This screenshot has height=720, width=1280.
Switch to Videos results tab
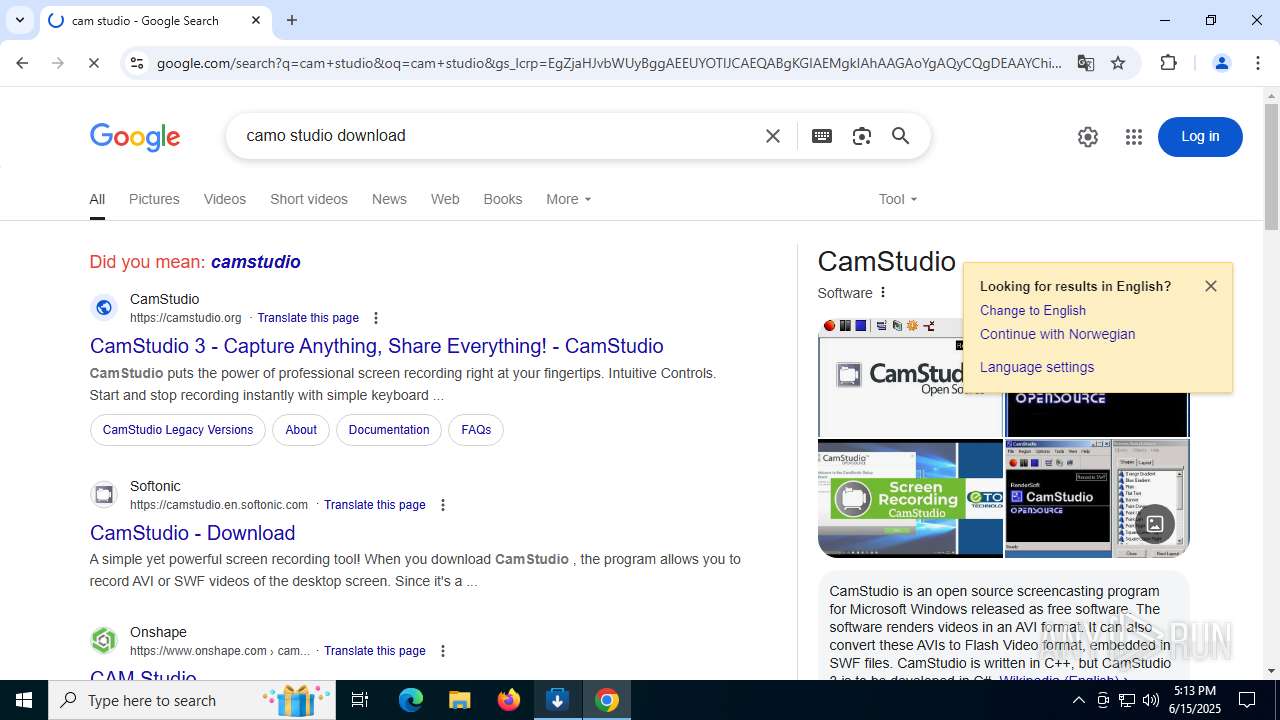pyautogui.click(x=225, y=199)
